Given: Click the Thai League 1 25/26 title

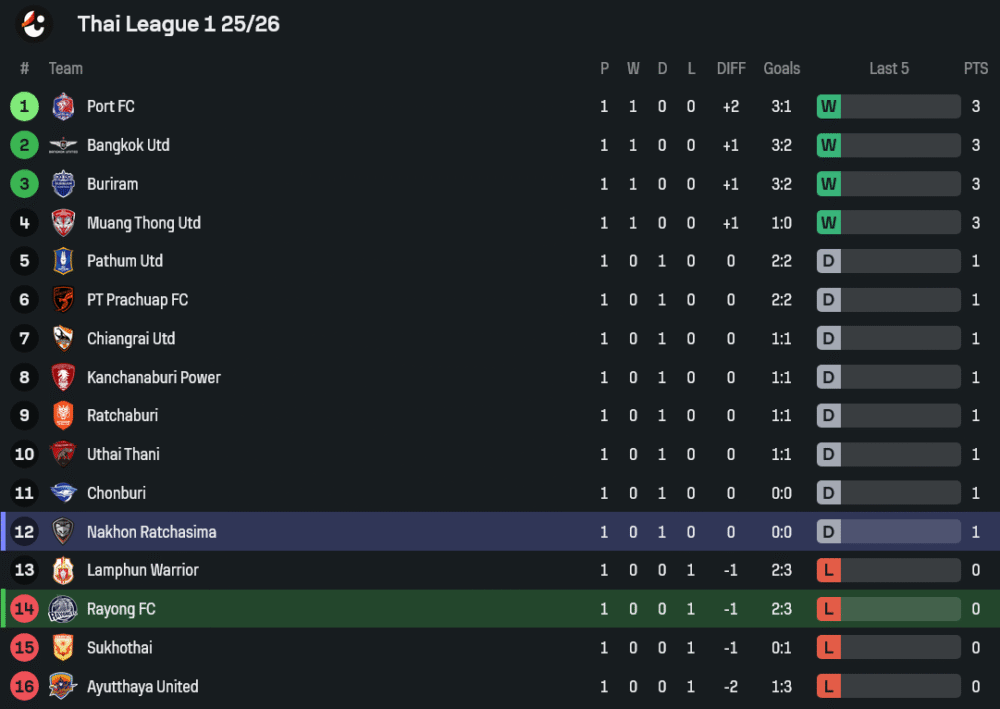Looking at the screenshot, I should tap(179, 24).
